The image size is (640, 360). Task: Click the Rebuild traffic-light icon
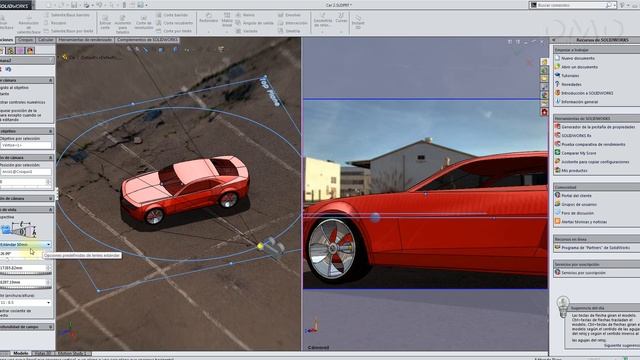[x=124, y=5]
